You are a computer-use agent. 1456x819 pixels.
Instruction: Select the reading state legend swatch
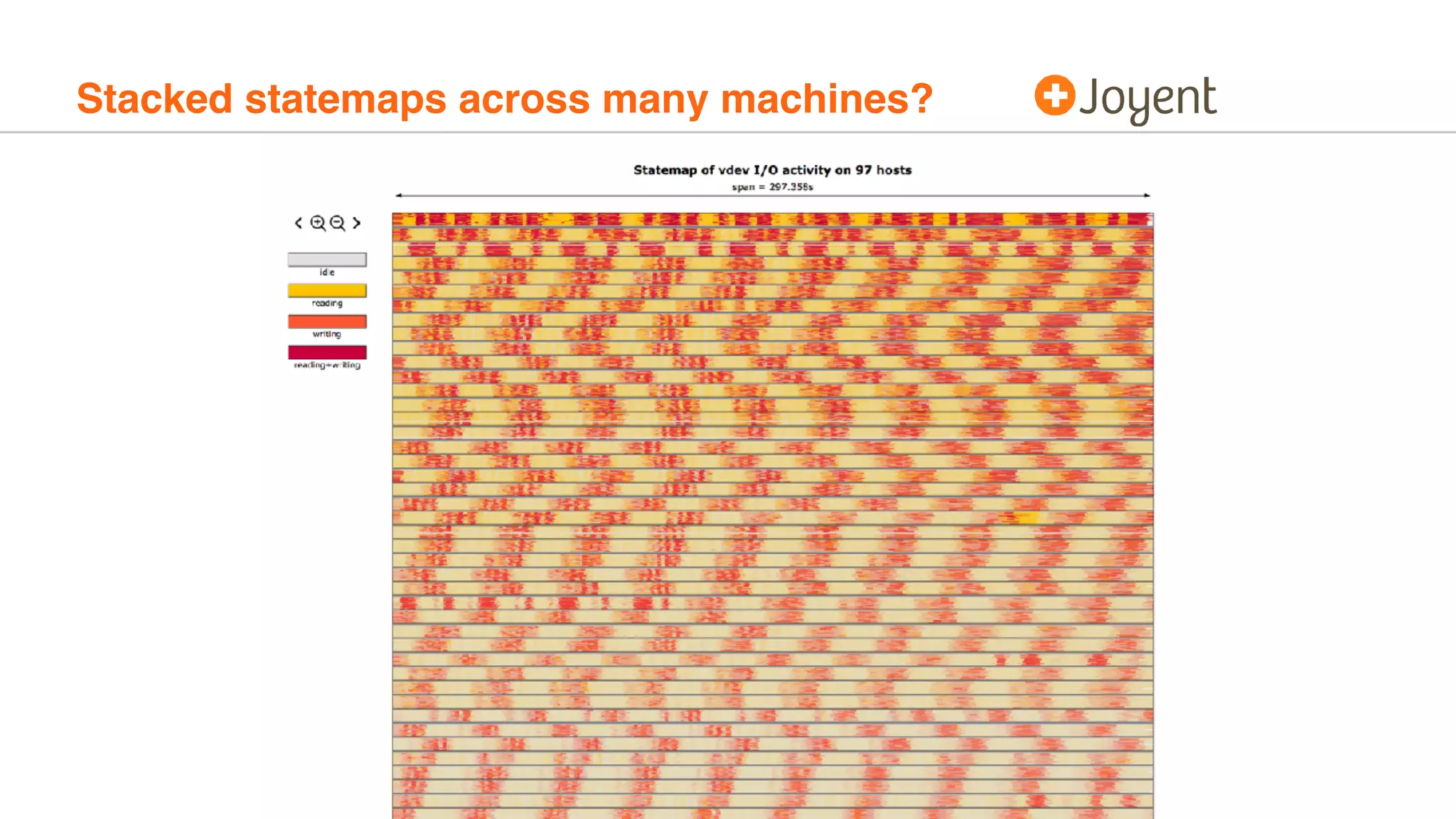click(327, 290)
